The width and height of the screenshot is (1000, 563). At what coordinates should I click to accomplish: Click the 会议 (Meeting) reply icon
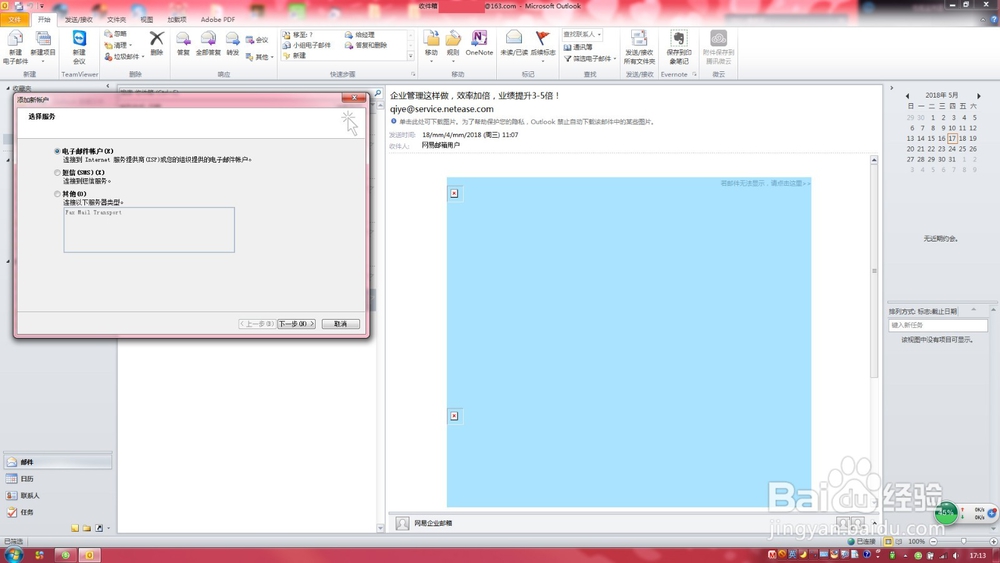(250, 40)
